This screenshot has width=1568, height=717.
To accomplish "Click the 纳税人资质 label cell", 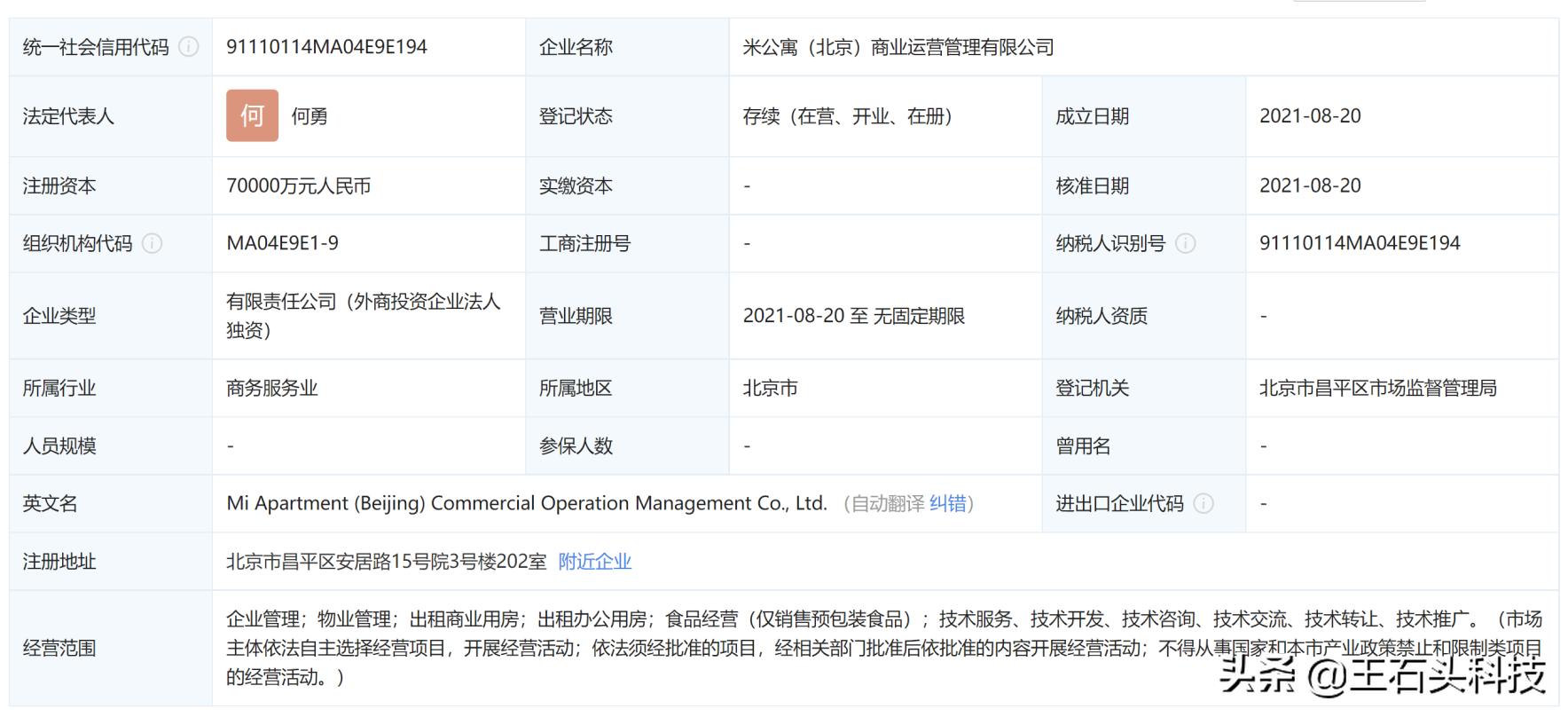I will (x=1144, y=316).
